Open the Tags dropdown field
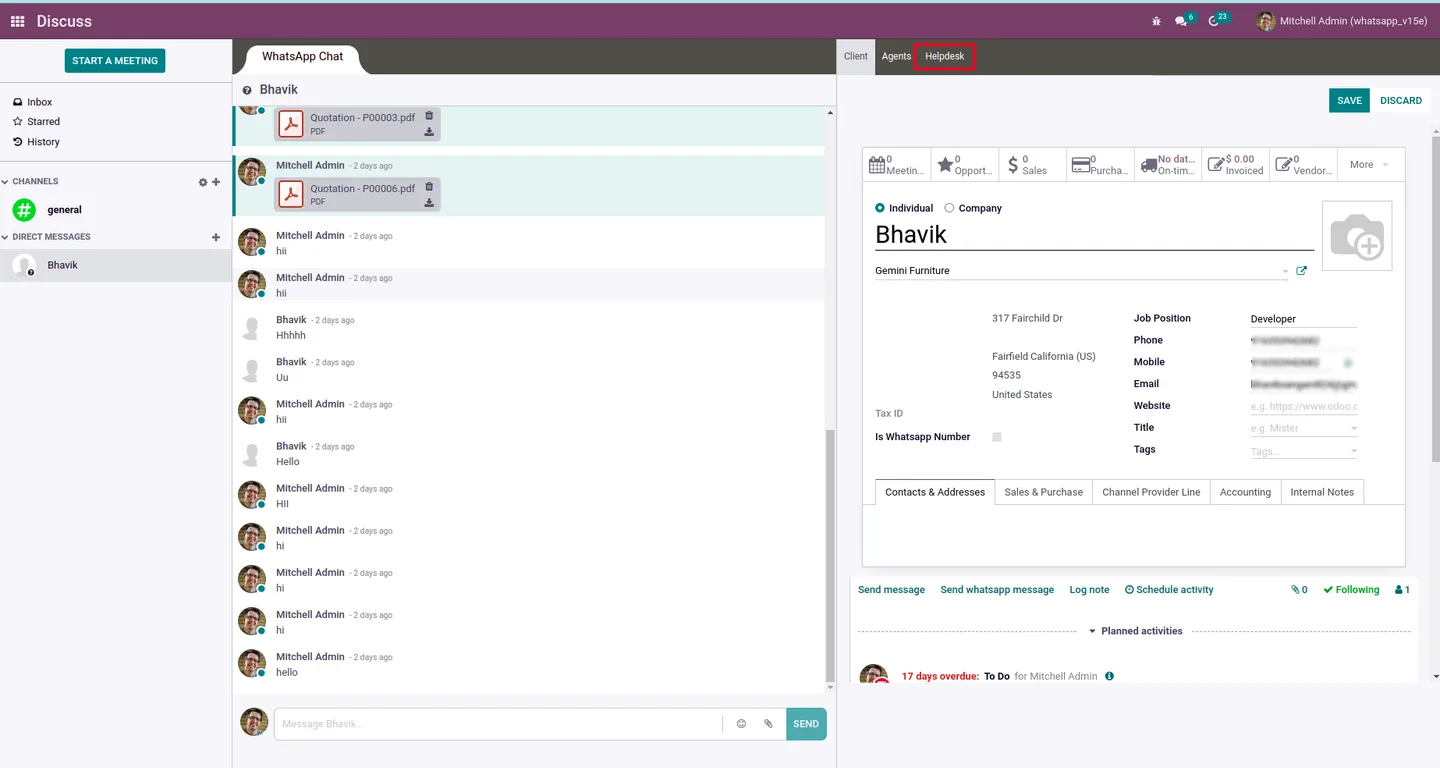 click(x=1304, y=451)
